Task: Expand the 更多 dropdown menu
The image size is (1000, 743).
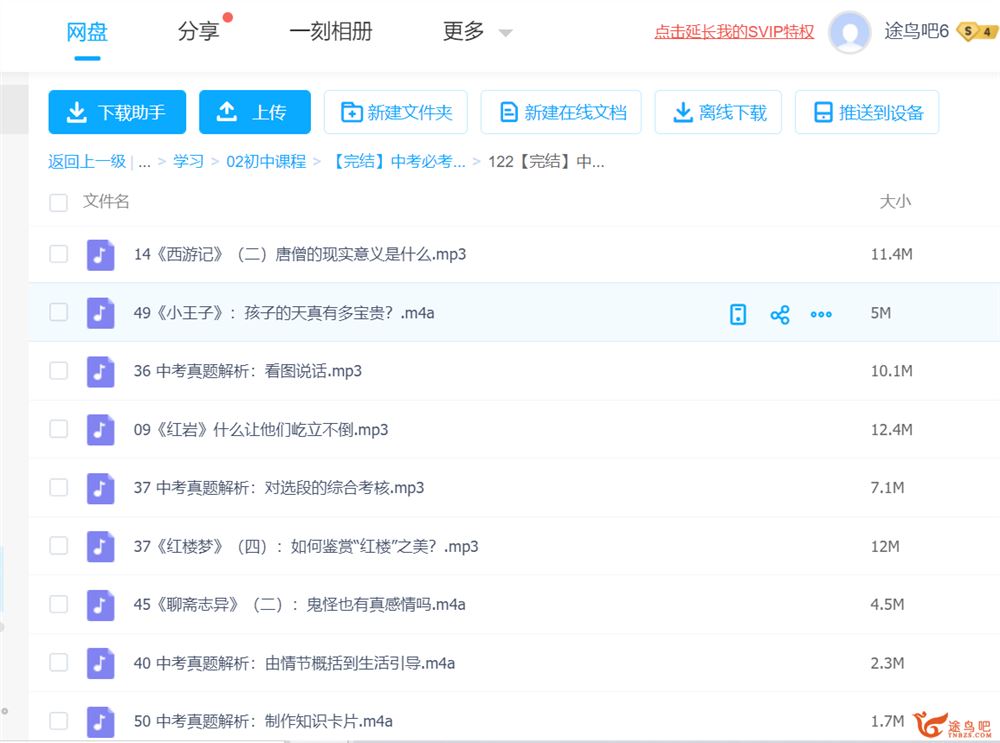Action: pos(477,32)
